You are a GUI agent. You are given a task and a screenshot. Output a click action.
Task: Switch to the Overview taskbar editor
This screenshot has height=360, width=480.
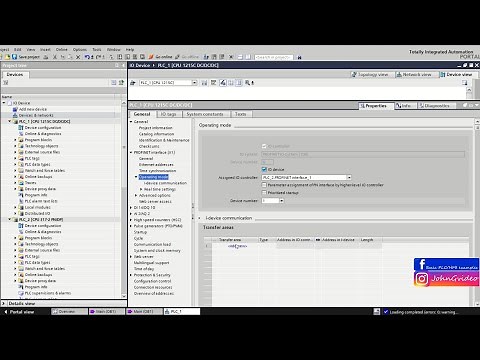point(69,311)
